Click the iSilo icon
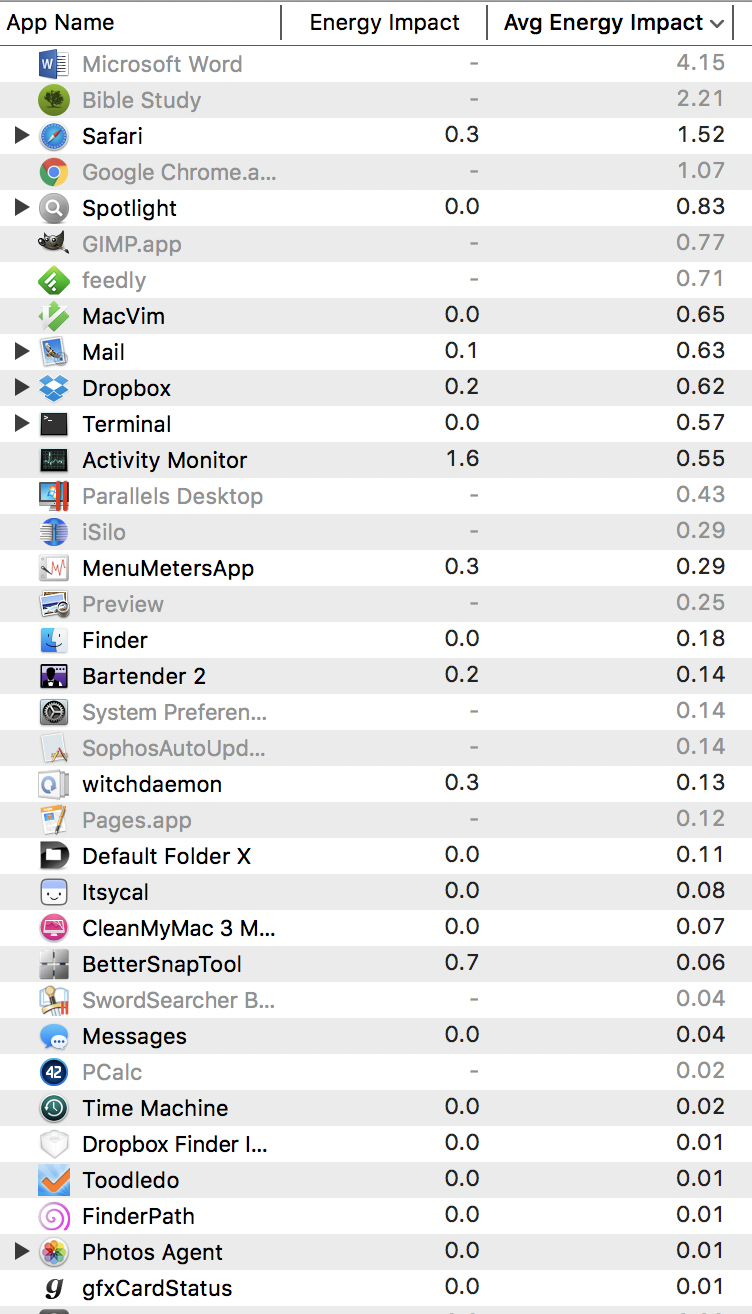The image size is (752, 1314). click(53, 533)
